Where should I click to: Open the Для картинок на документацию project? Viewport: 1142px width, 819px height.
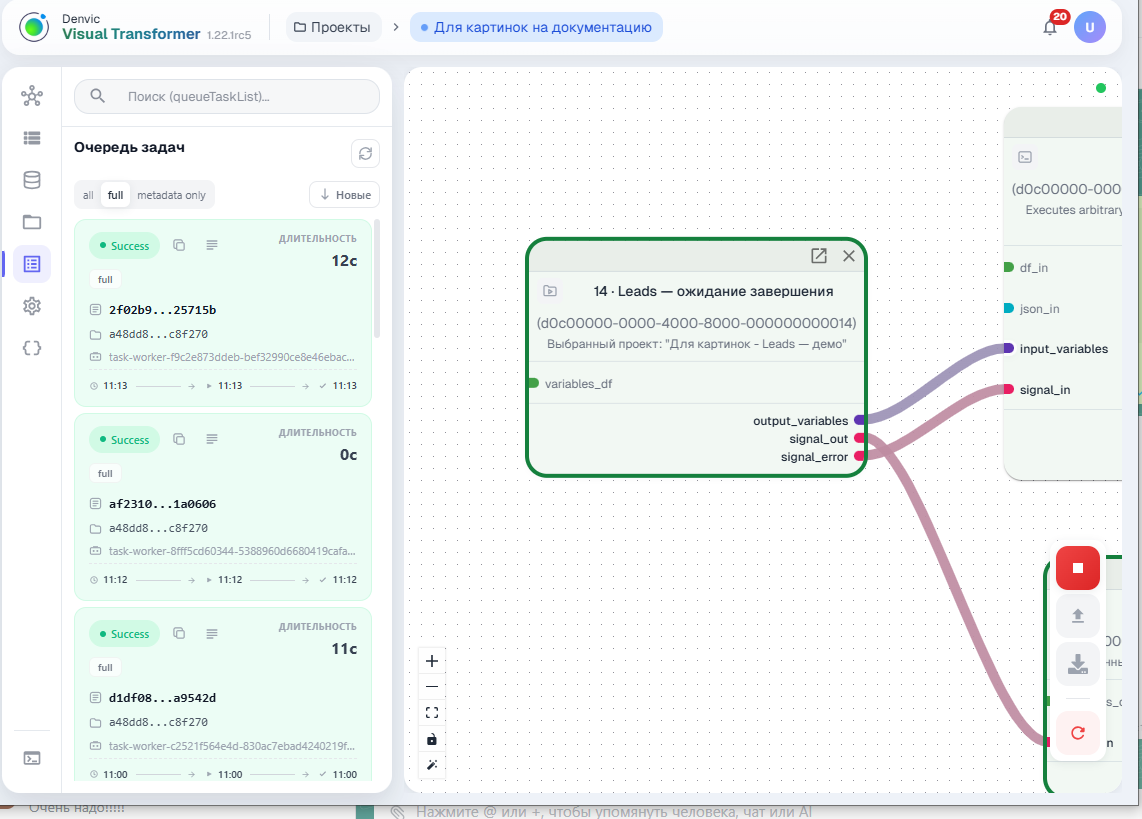(536, 28)
